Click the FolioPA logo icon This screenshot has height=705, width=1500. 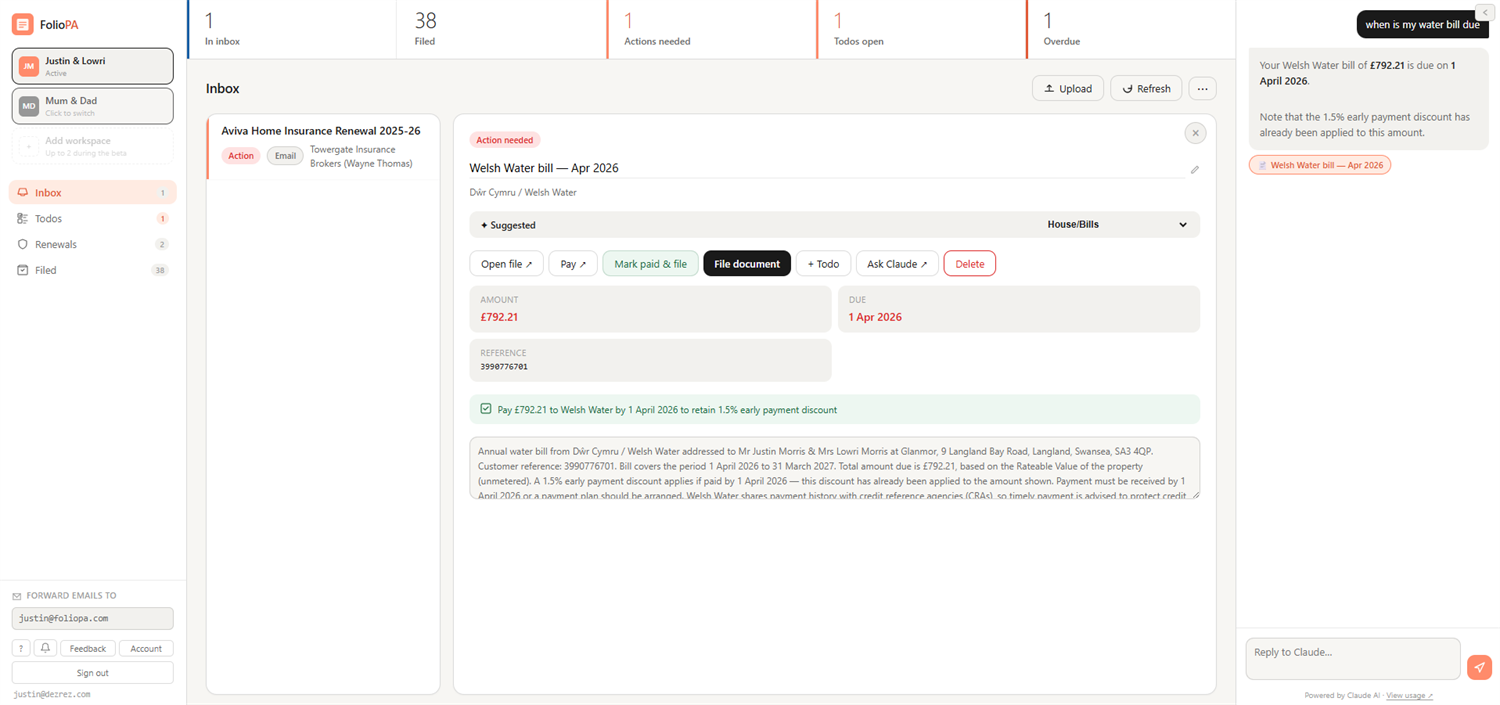click(x=22, y=24)
